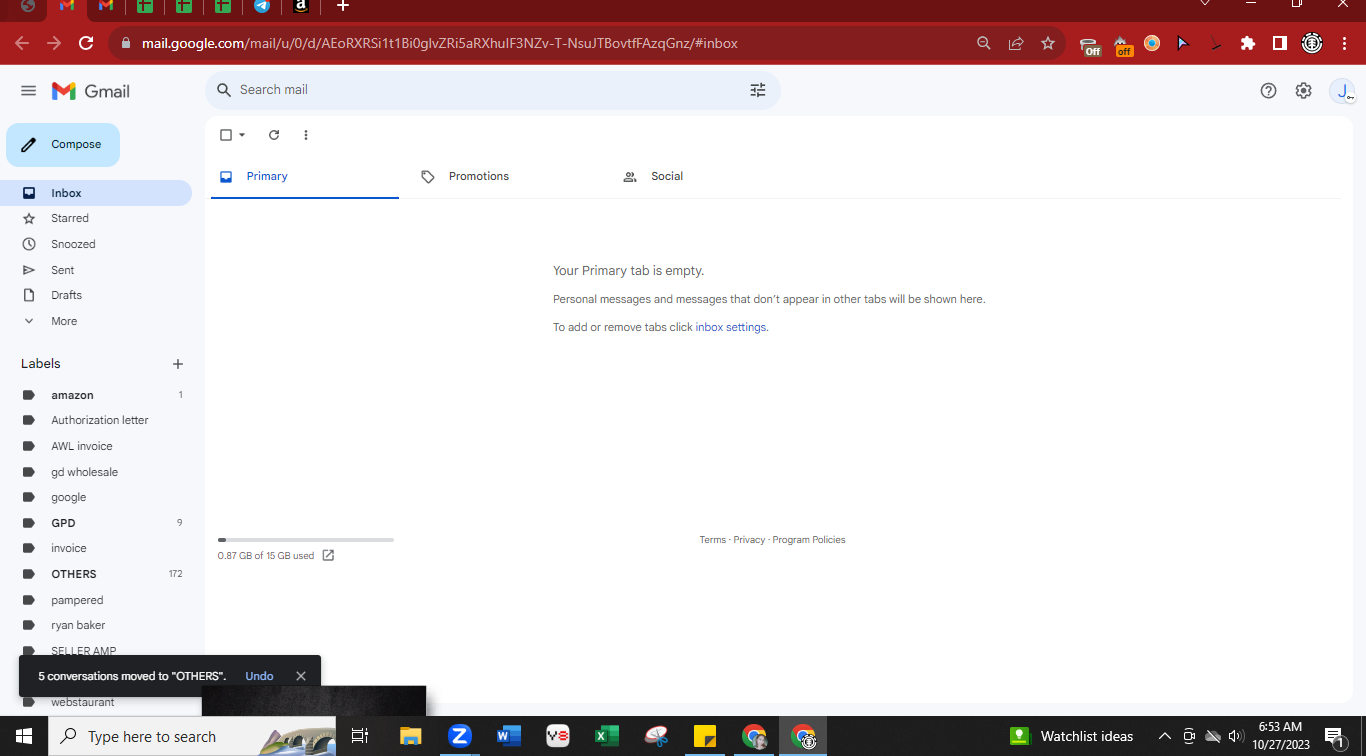
Task: Click the inbox settings link
Action: pos(731,327)
